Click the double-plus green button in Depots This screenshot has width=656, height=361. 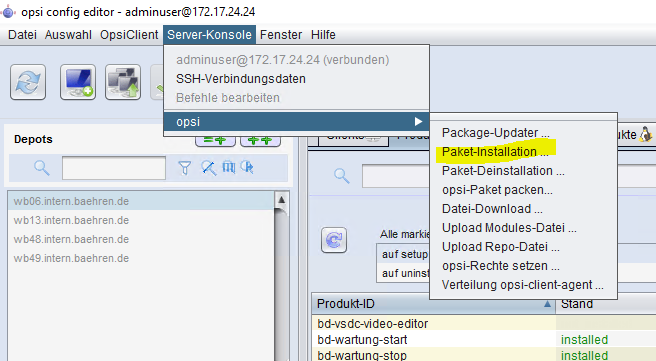260,141
